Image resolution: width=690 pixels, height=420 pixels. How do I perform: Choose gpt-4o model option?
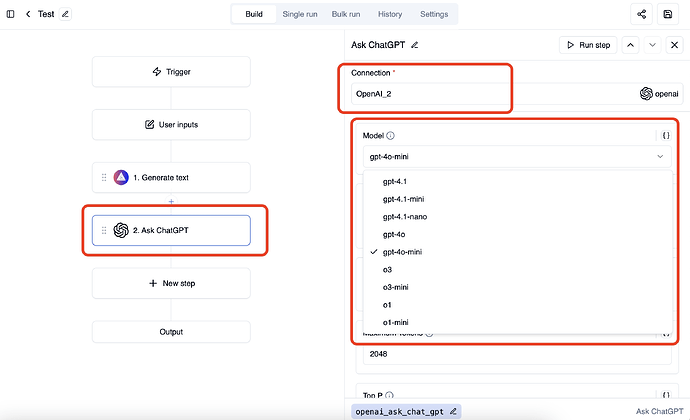(518, 234)
